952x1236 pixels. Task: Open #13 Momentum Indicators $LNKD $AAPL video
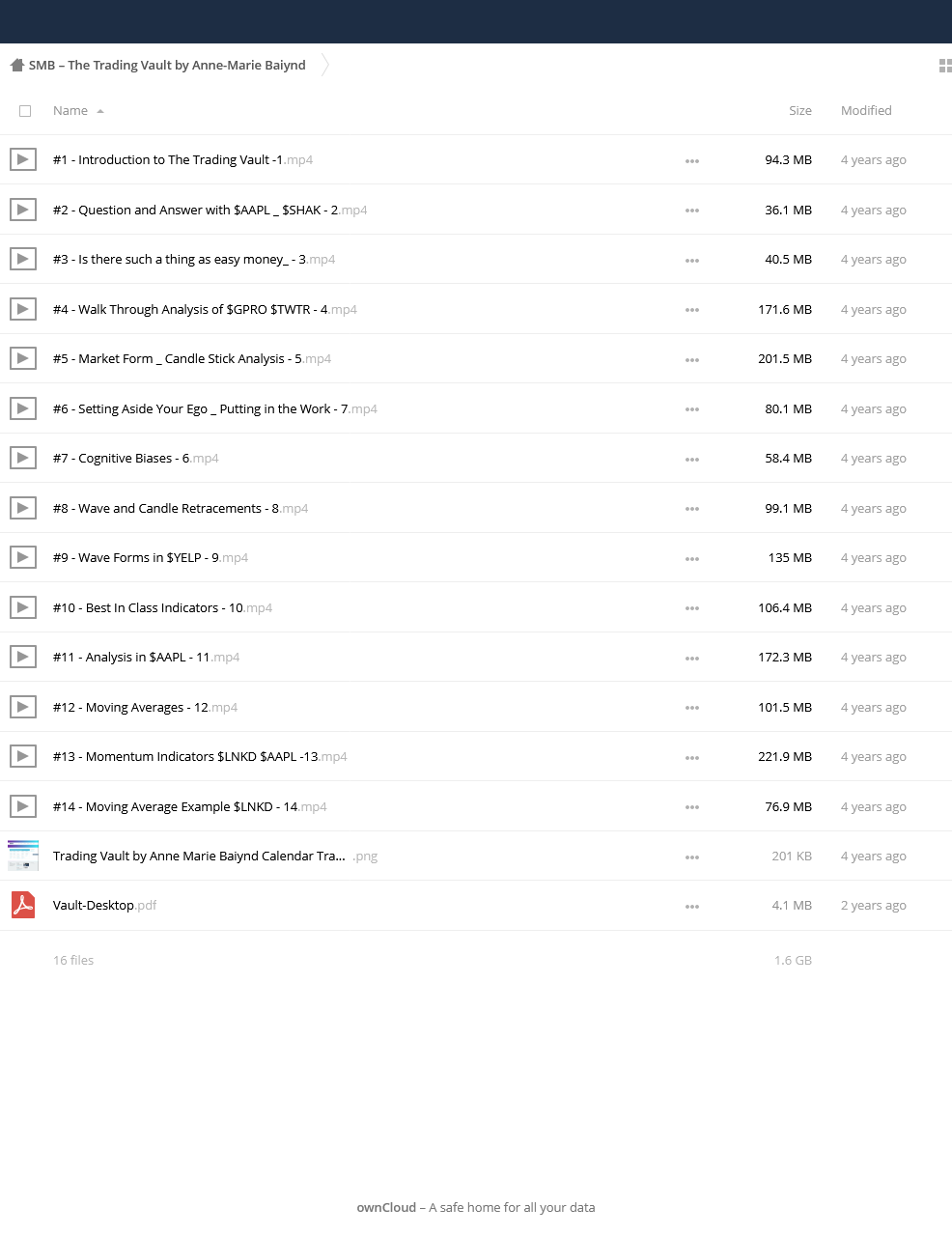[200, 756]
